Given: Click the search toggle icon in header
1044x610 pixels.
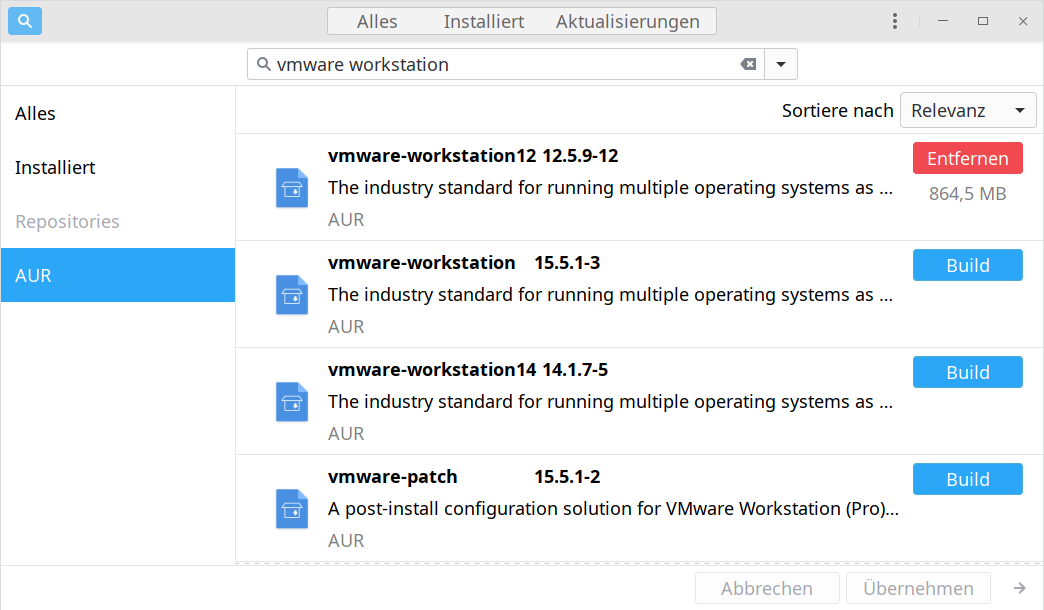Looking at the screenshot, I should [25, 21].
